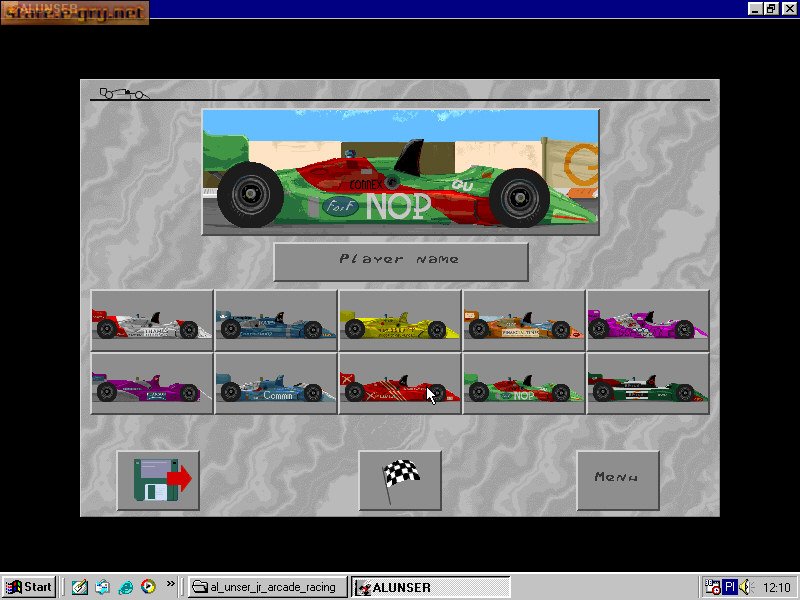
Task: Select the red race car thumbnail
Action: click(x=400, y=383)
